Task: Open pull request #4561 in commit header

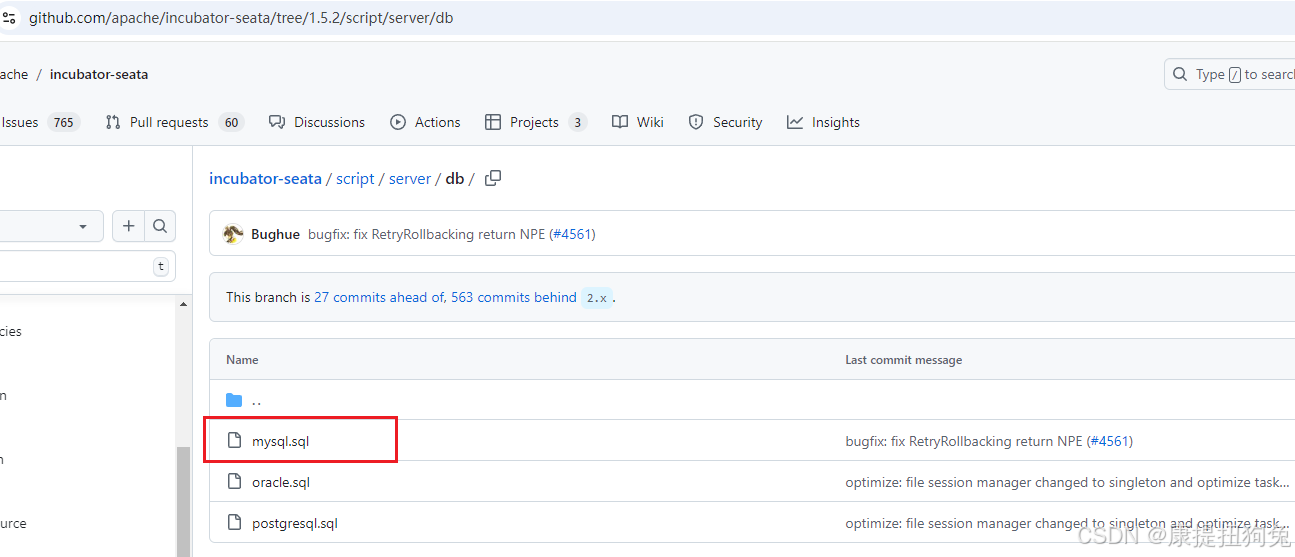Action: pyautogui.click(x=572, y=234)
